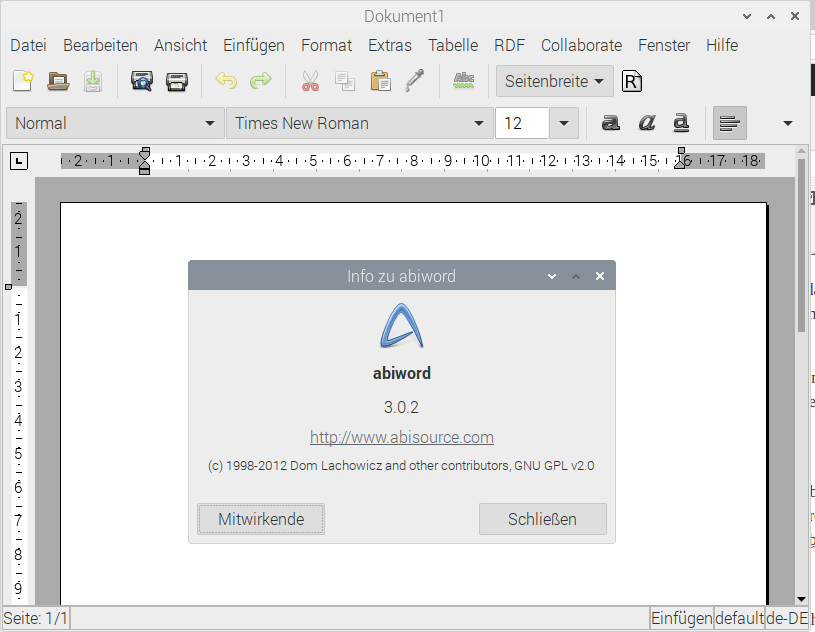Open the Tabelle menu
The height and width of the screenshot is (632, 815).
(x=453, y=45)
